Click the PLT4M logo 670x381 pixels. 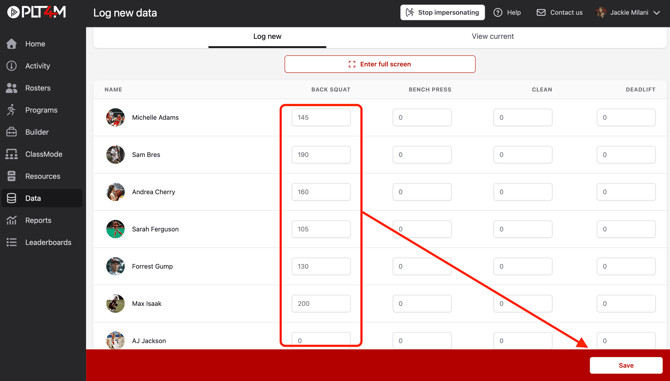pos(36,12)
